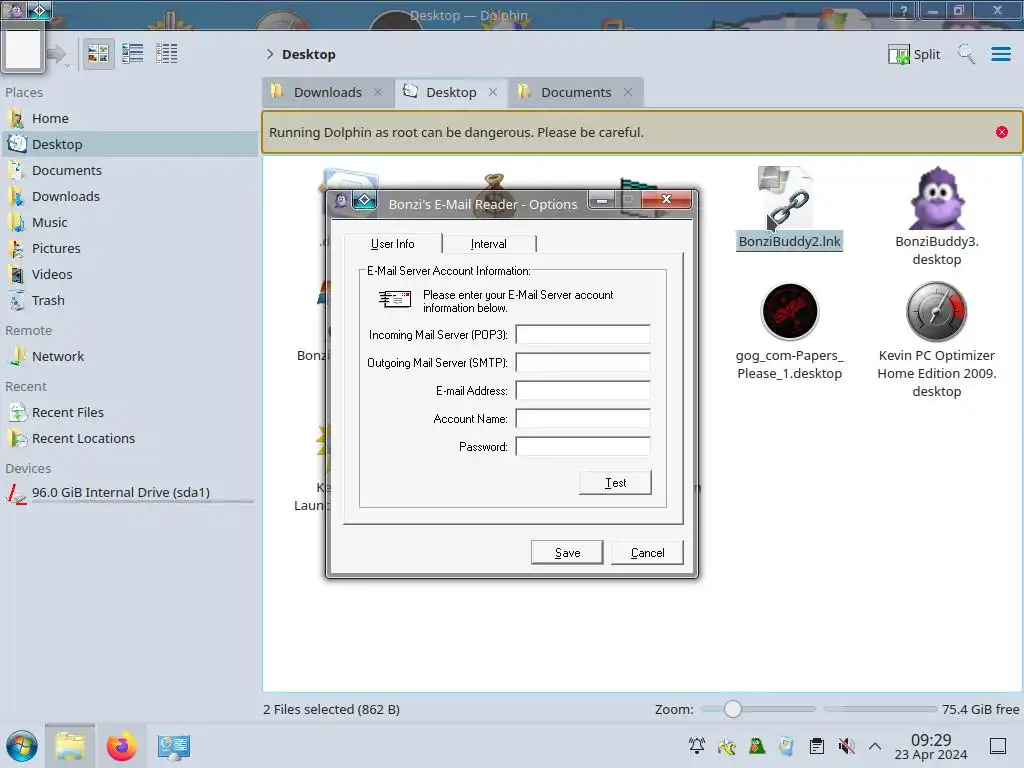Open the search magnifier in Dolphin
1024x768 pixels.
click(966, 54)
